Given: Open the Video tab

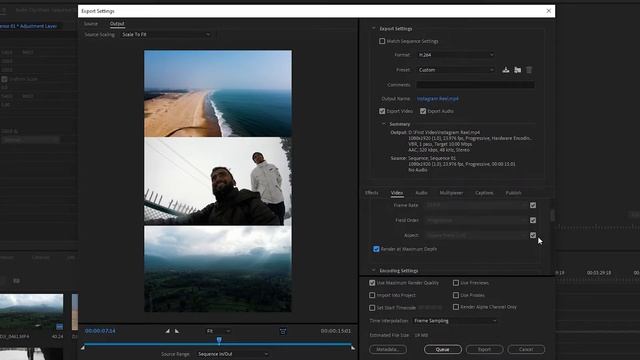Looking at the screenshot, I should click(x=397, y=193).
